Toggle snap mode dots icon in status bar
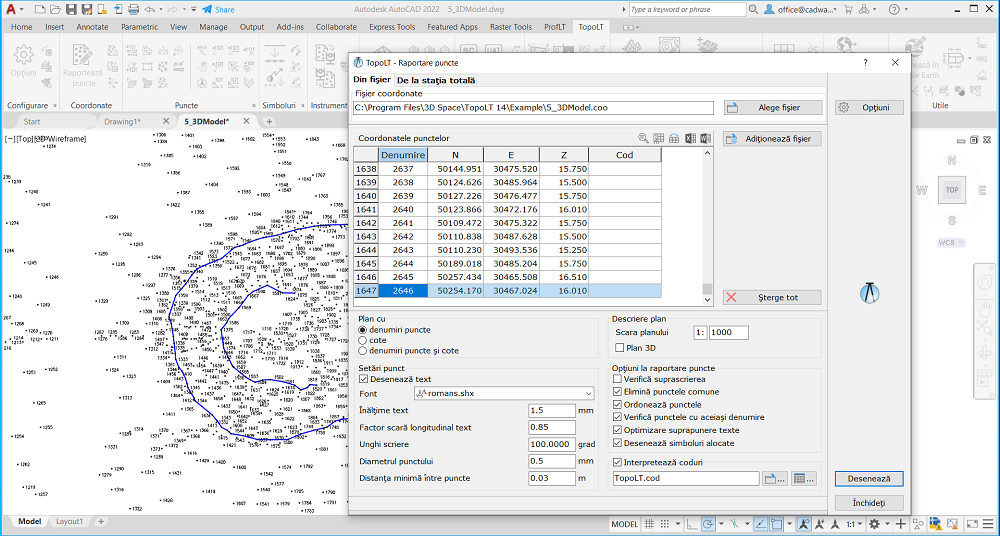This screenshot has height=536, width=1000. click(667, 524)
